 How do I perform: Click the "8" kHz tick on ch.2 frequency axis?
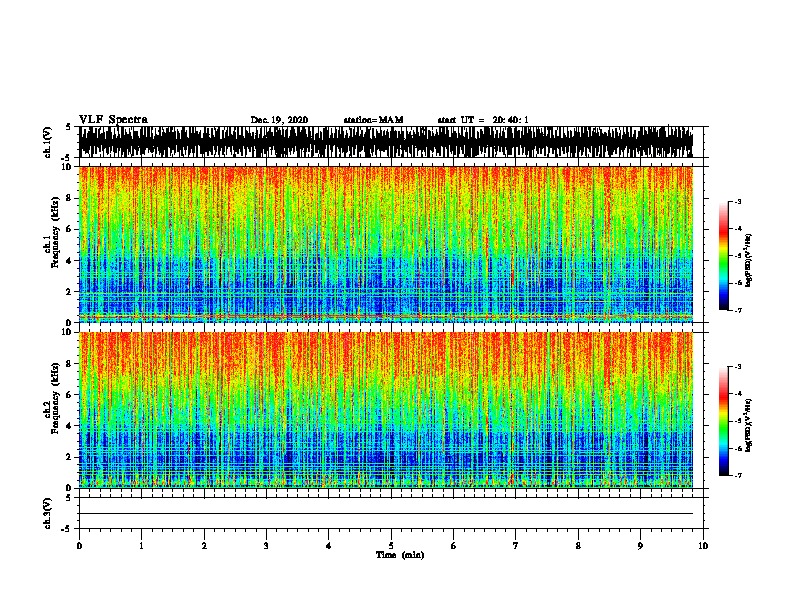click(69, 364)
